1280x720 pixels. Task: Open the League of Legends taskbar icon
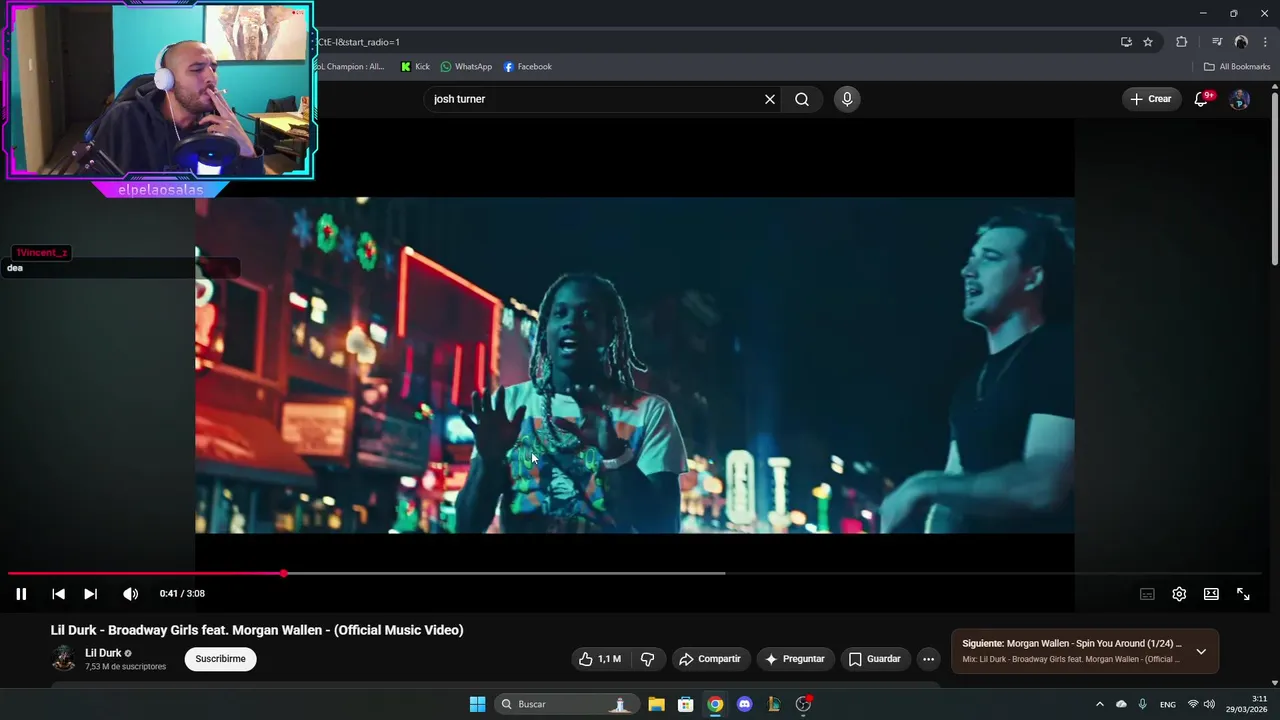click(774, 704)
